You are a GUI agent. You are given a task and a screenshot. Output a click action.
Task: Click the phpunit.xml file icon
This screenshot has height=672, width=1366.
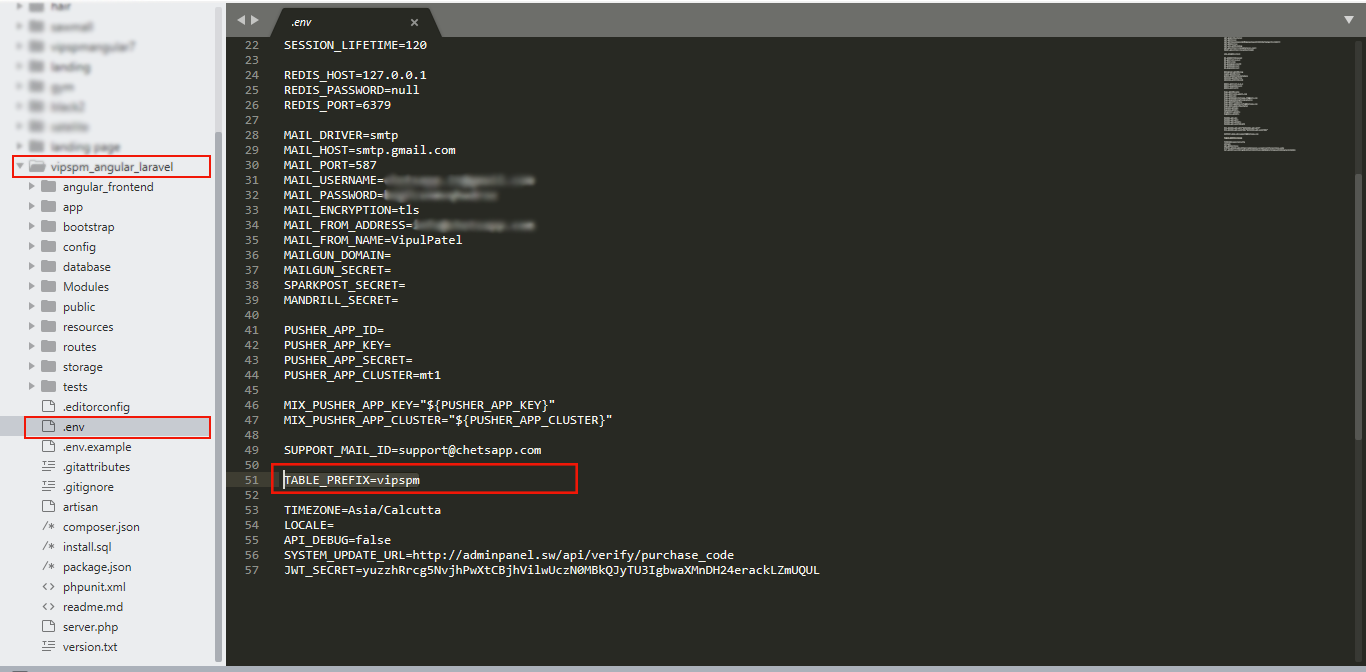click(x=48, y=587)
